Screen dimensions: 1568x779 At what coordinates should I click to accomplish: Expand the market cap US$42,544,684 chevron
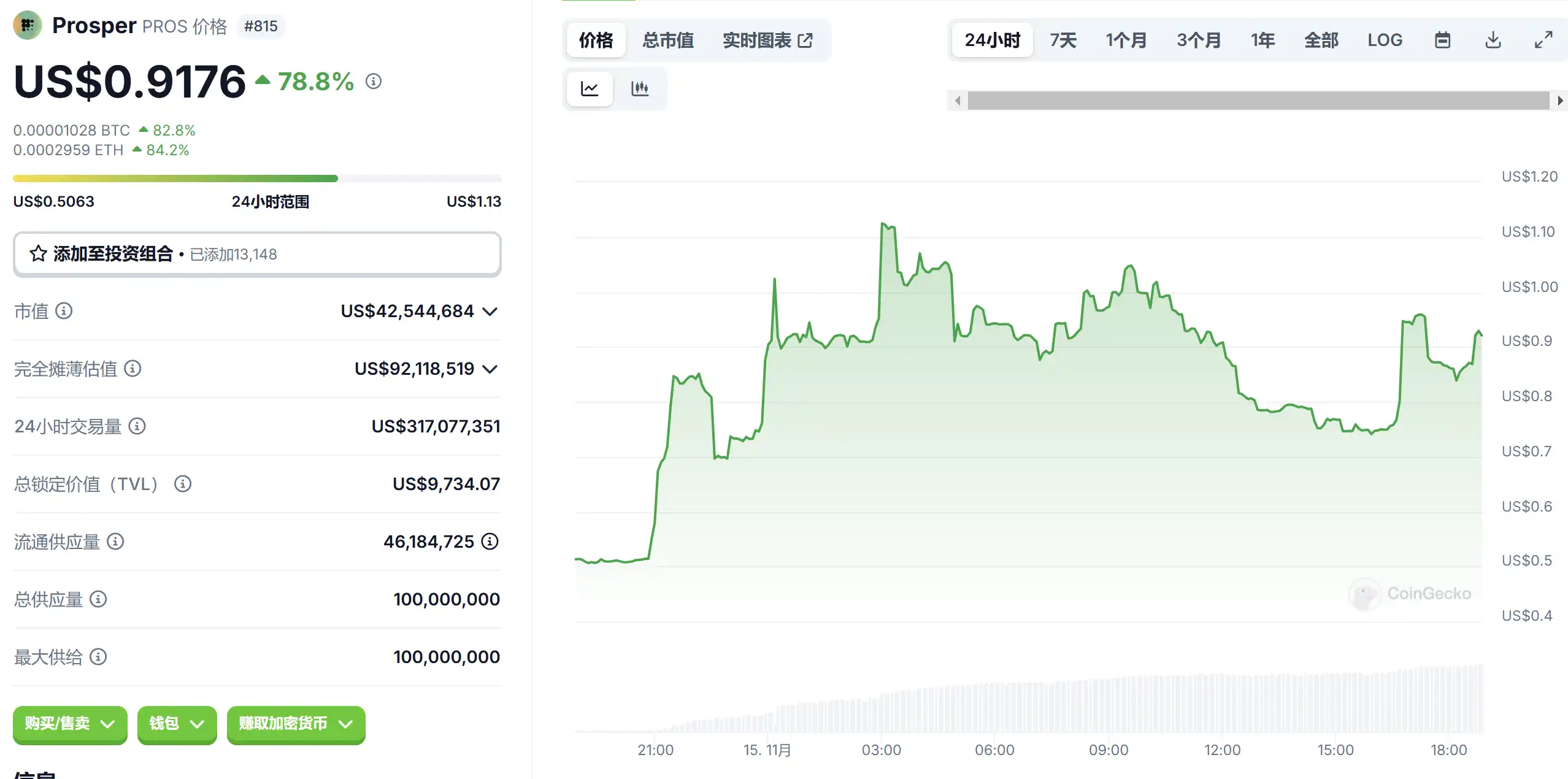point(490,312)
